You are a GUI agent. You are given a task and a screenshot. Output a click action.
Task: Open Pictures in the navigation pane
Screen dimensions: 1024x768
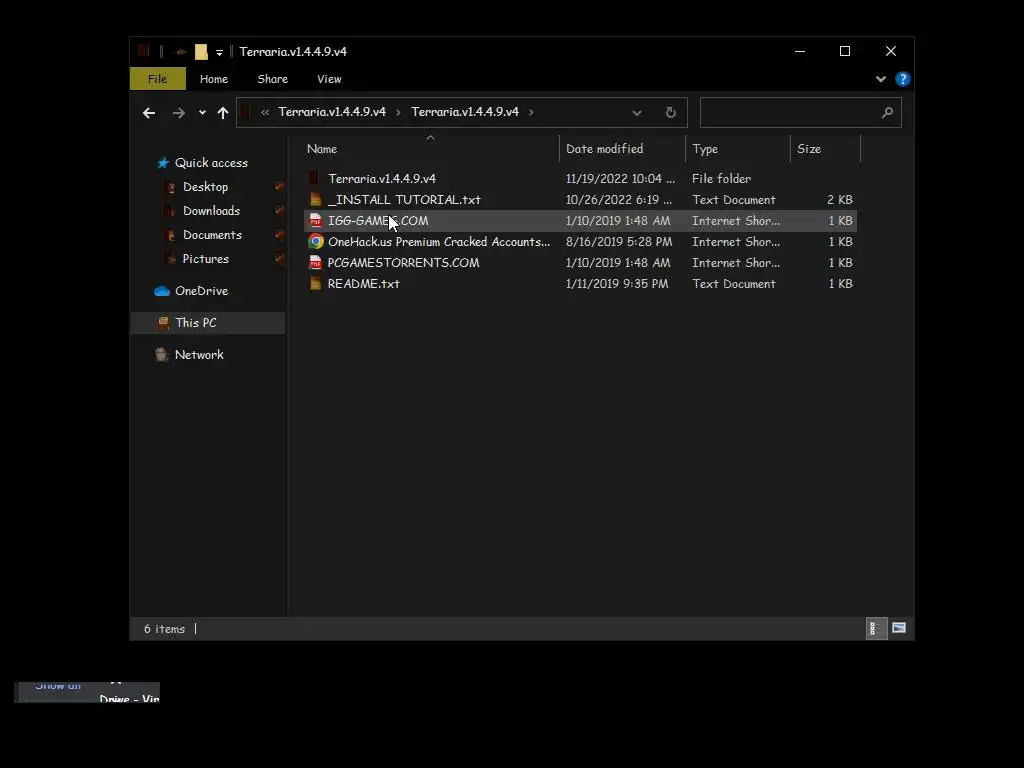206,259
